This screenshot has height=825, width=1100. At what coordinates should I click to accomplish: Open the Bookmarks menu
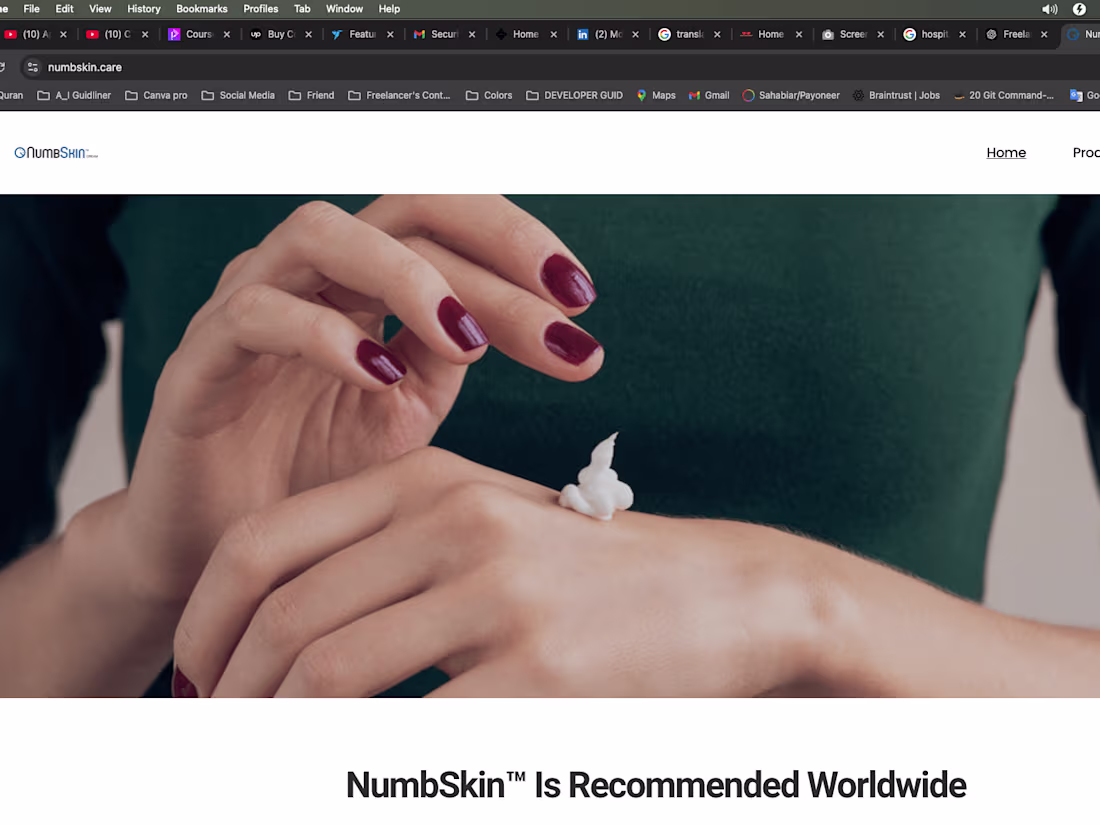point(202,9)
